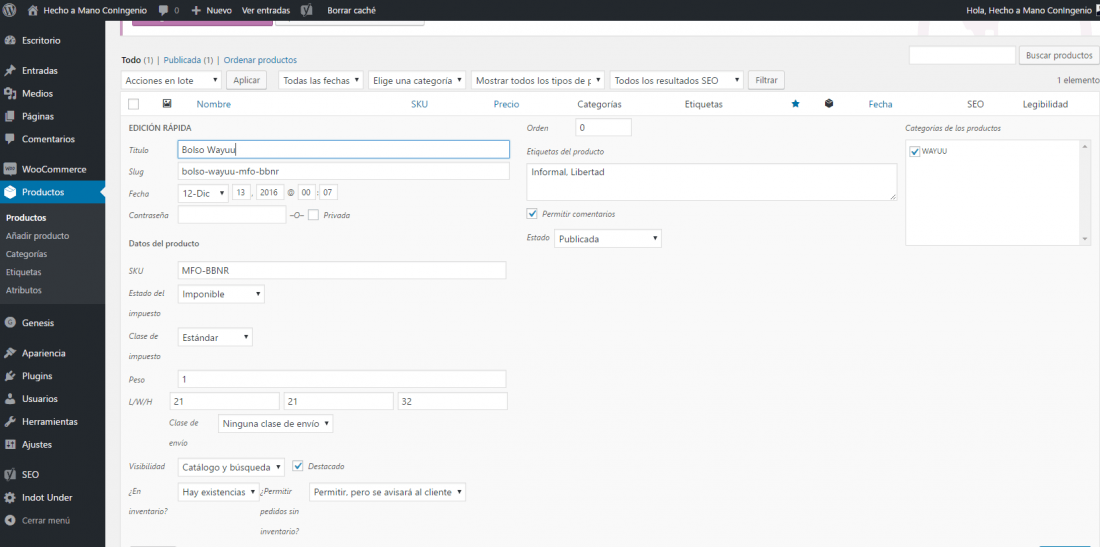Click the image thumbnail column header icon
This screenshot has height=547, width=1100.
(167, 103)
